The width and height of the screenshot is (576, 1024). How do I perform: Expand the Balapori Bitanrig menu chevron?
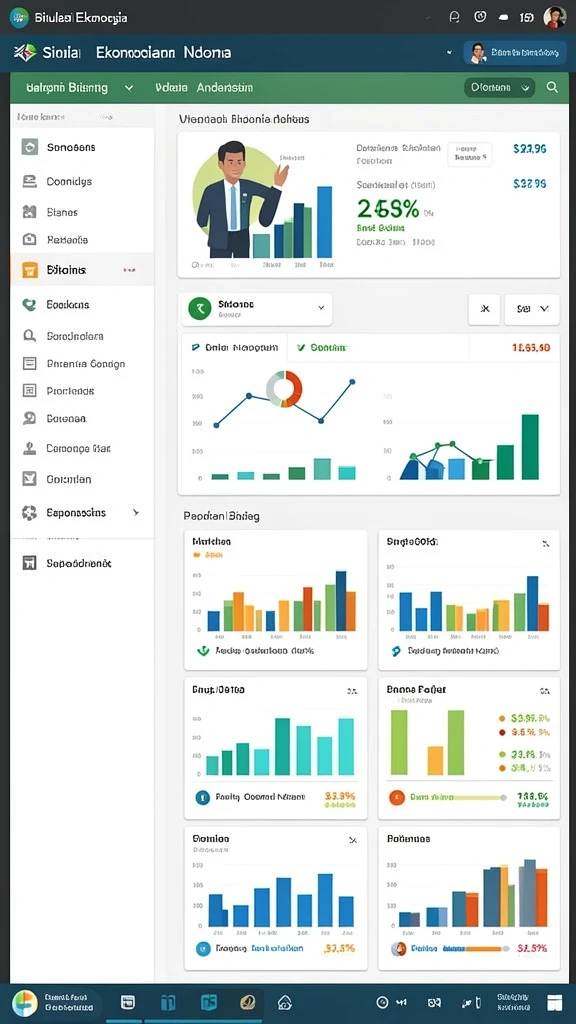[x=129, y=88]
